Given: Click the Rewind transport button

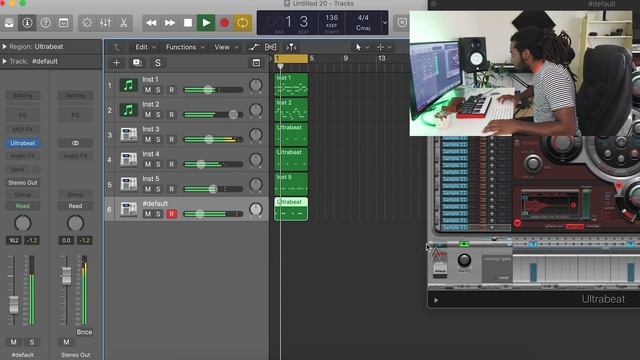Looking at the screenshot, I should [151, 23].
